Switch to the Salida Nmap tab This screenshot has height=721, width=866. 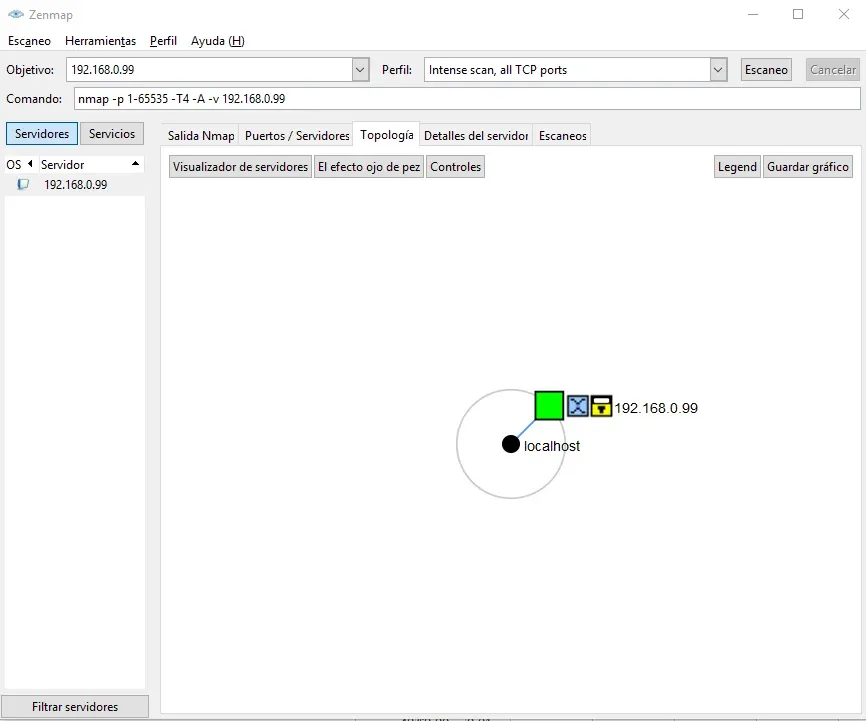(x=201, y=135)
